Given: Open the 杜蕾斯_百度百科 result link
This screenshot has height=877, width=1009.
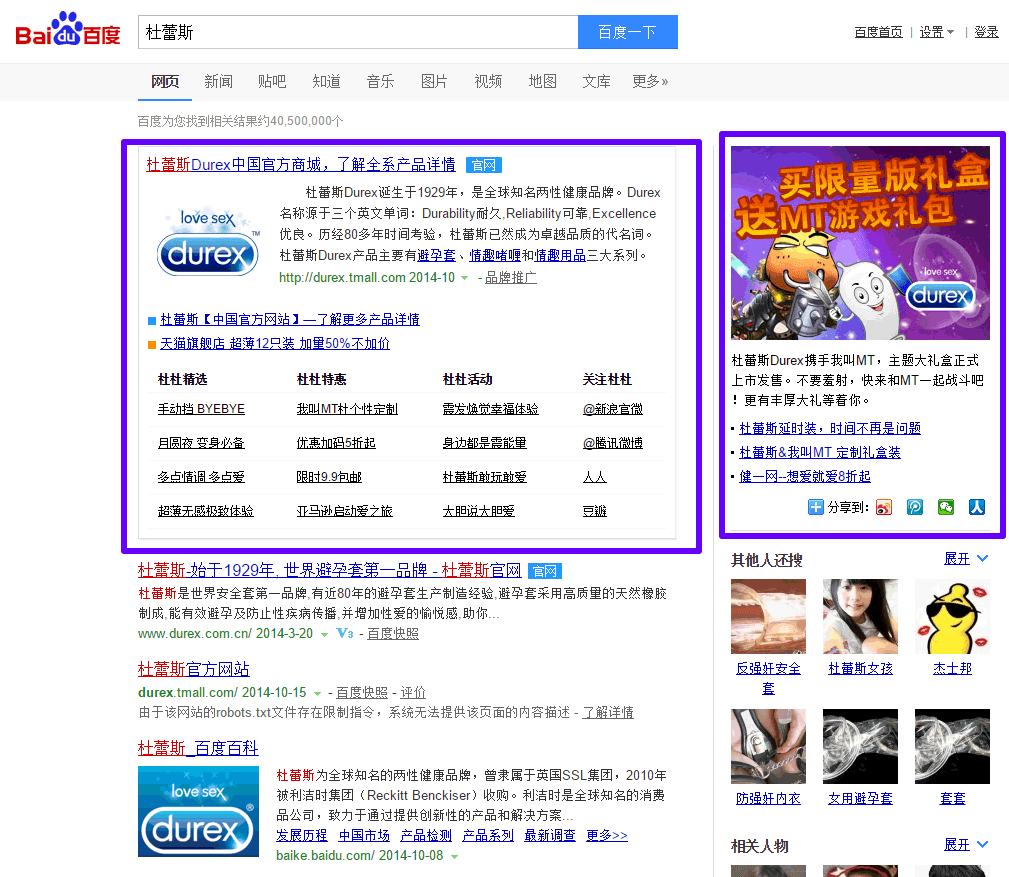Looking at the screenshot, I should tap(198, 748).
